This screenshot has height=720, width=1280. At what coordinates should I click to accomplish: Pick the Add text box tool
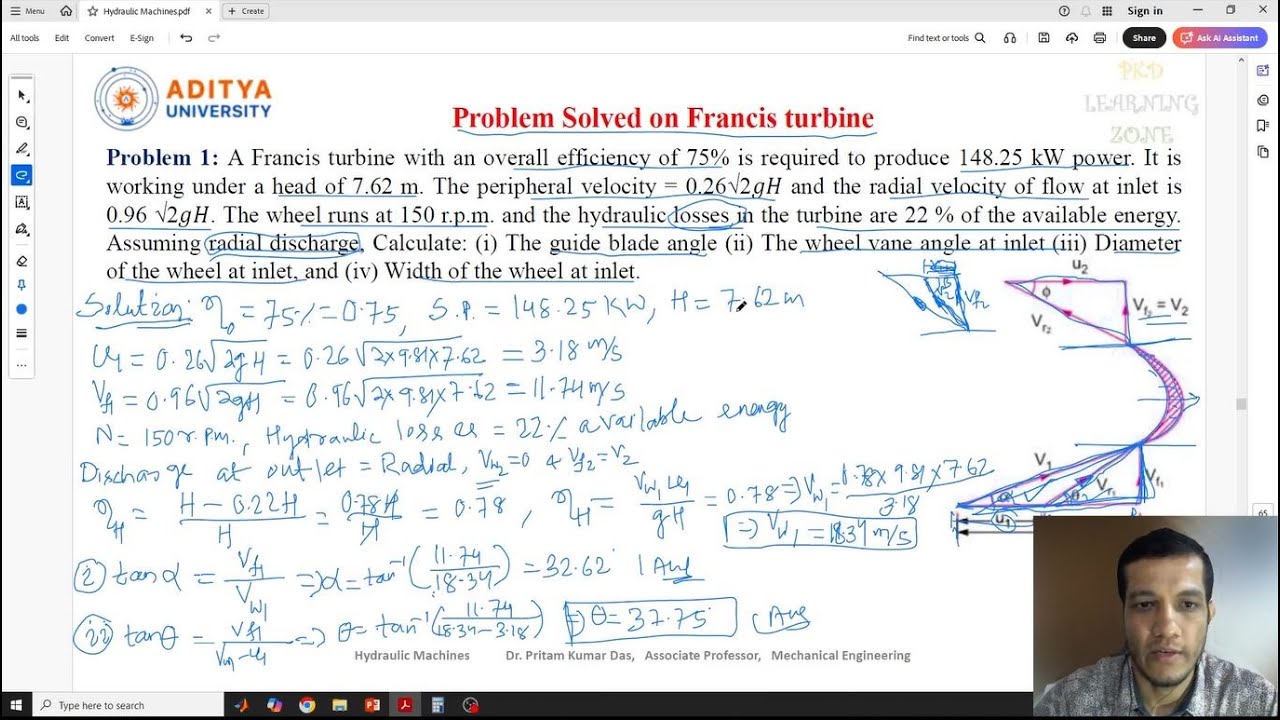click(x=22, y=202)
